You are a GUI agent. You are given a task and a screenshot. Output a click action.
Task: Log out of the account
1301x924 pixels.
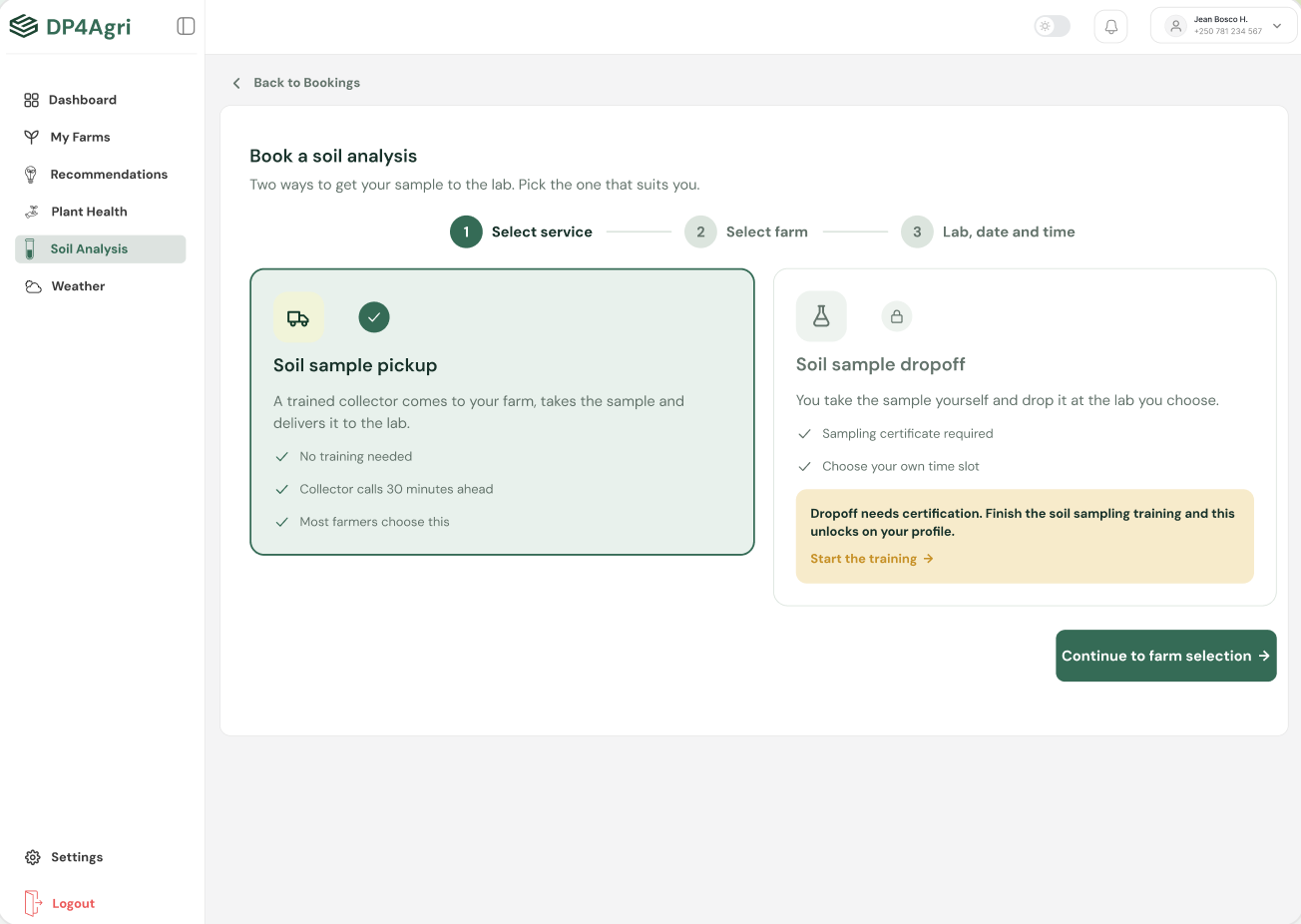point(73,903)
